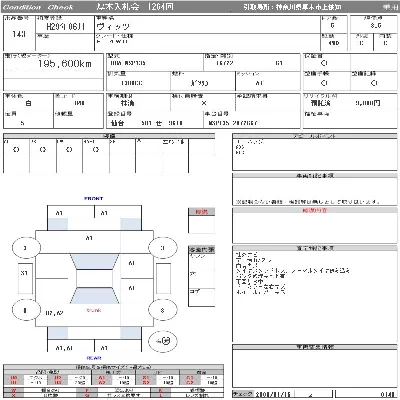Select the rear-right tire circle
This screenshot has height=400, width=400.
tap(162, 310)
